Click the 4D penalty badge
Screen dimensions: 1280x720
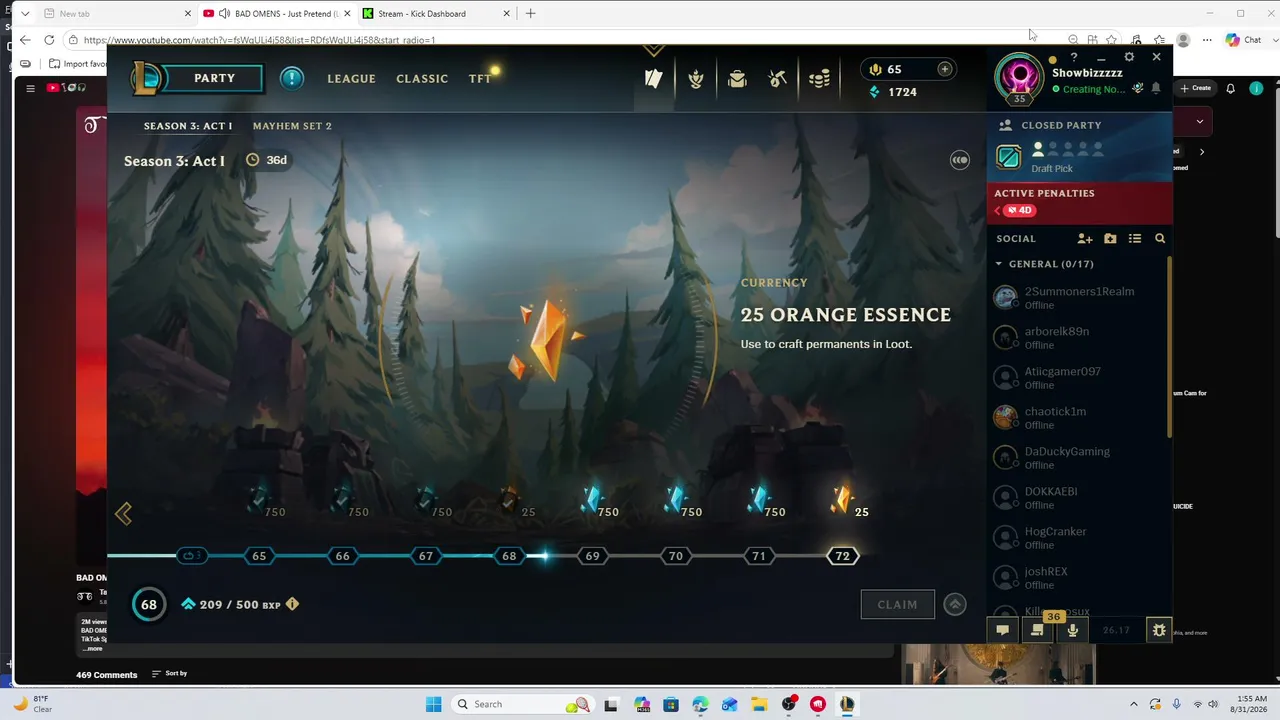click(1020, 211)
